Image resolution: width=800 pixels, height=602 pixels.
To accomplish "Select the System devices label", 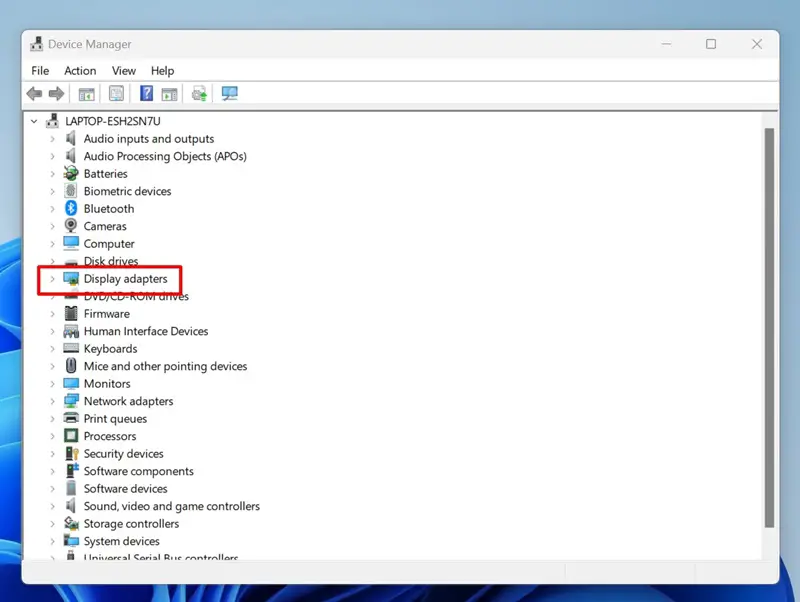I will tap(121, 541).
